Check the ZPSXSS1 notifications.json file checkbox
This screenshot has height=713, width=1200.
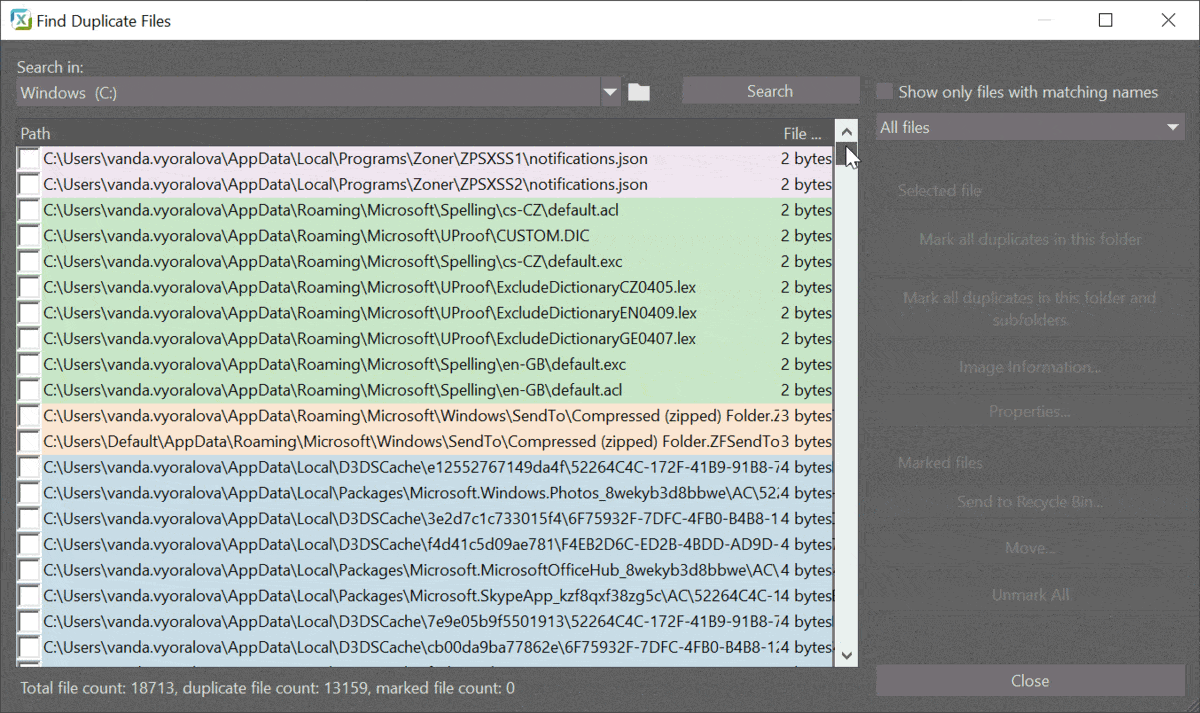[27, 158]
